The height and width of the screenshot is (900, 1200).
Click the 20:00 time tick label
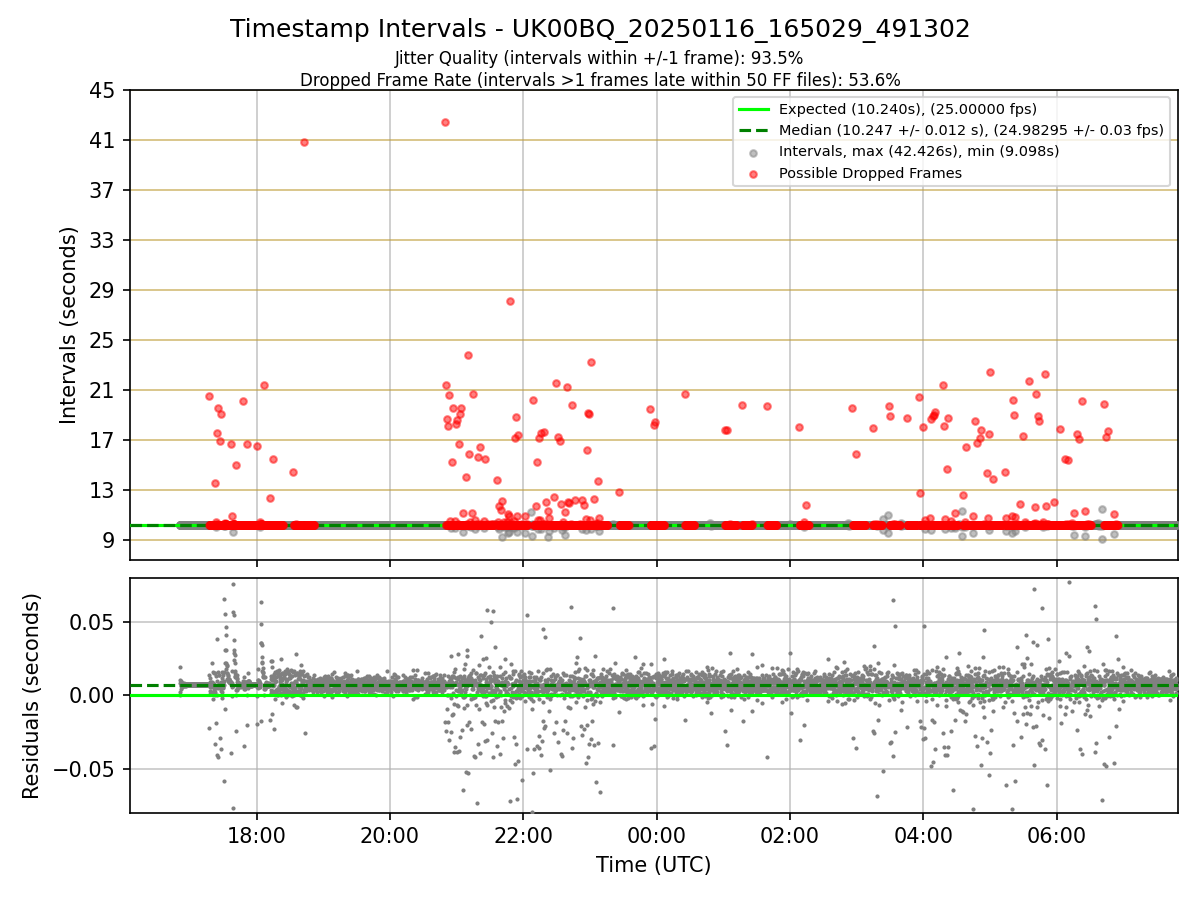tap(390, 835)
